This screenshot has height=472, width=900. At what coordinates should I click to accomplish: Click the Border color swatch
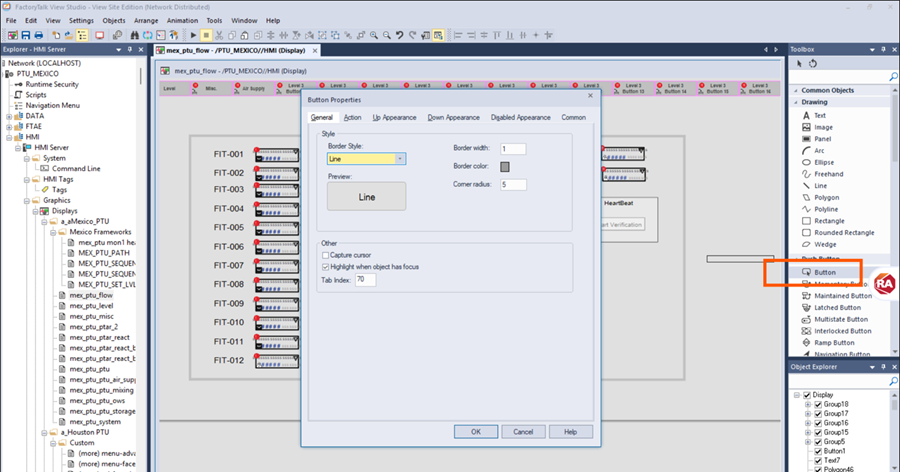[x=505, y=167]
